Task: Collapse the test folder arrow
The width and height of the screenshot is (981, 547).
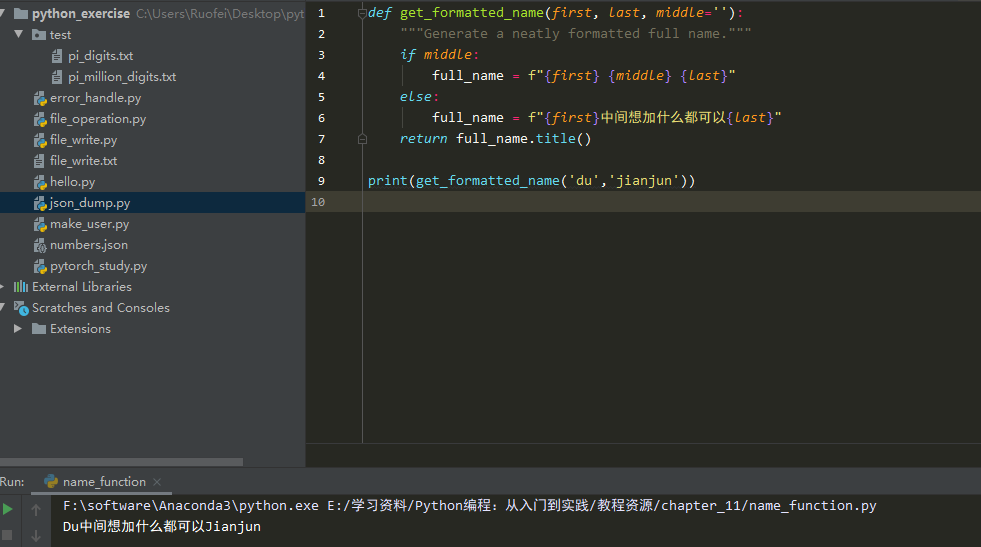Action: (19, 34)
